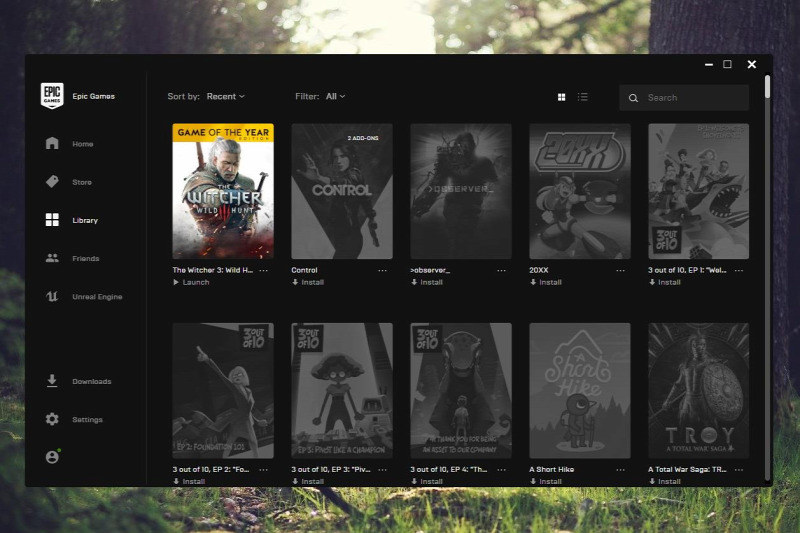Install A Short Hike
The height and width of the screenshot is (533, 800).
[x=546, y=481]
